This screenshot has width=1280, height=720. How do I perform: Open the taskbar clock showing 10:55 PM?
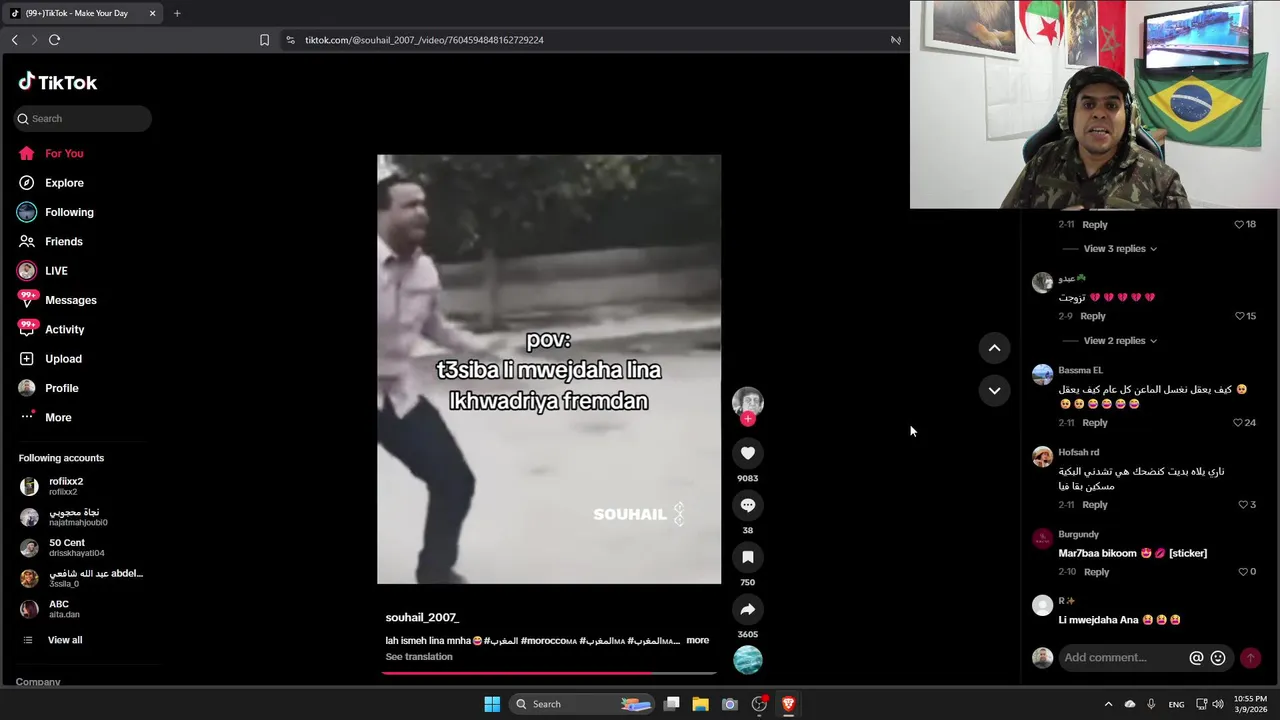(x=1250, y=704)
